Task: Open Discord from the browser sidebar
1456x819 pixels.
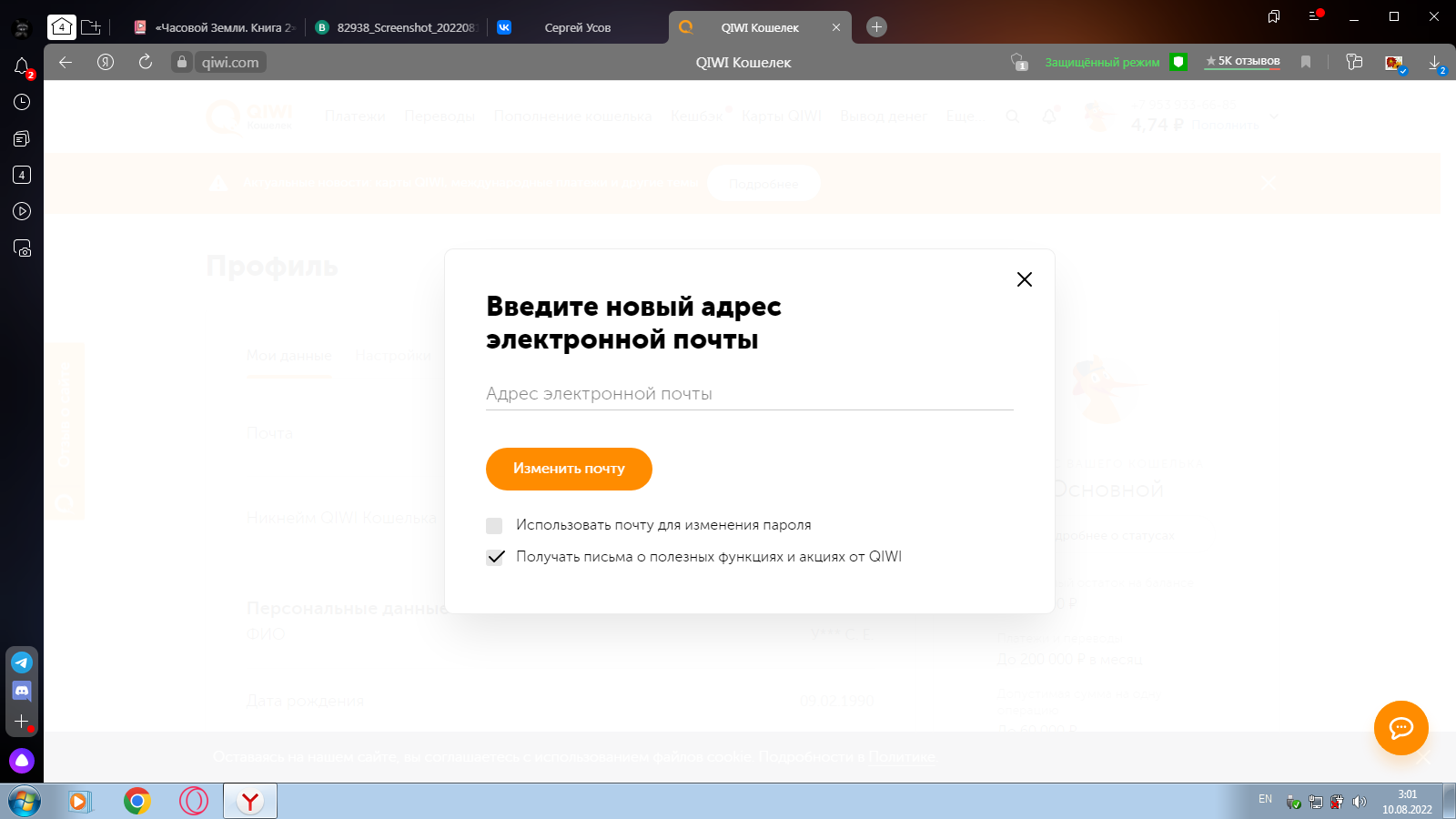Action: coord(22,692)
